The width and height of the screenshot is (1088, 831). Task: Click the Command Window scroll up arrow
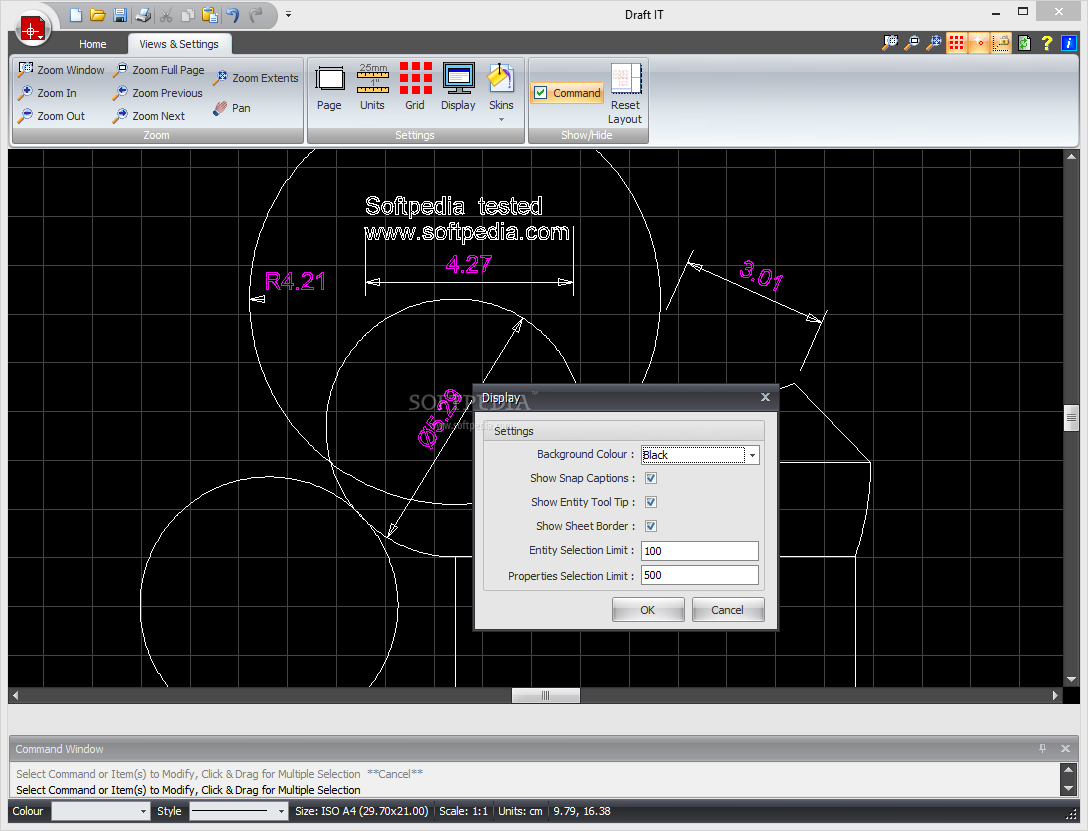[x=1069, y=769]
